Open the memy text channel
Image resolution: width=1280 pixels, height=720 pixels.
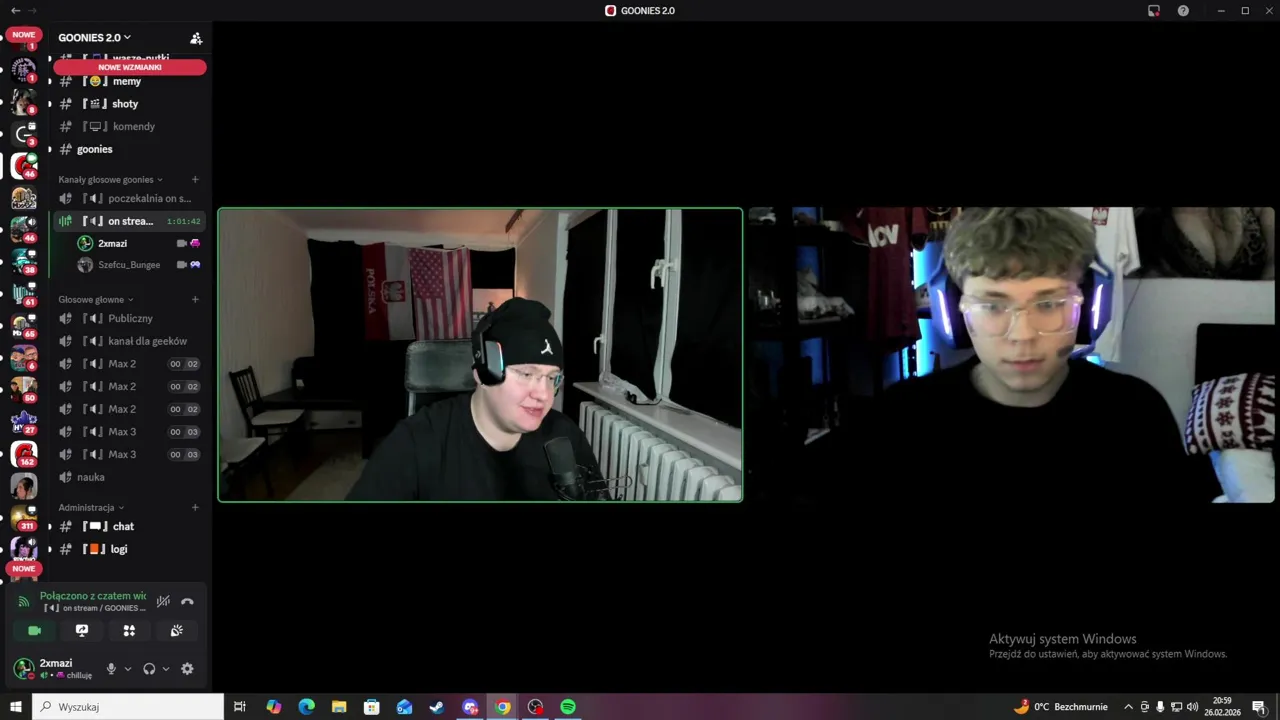pyautogui.click(x=128, y=81)
